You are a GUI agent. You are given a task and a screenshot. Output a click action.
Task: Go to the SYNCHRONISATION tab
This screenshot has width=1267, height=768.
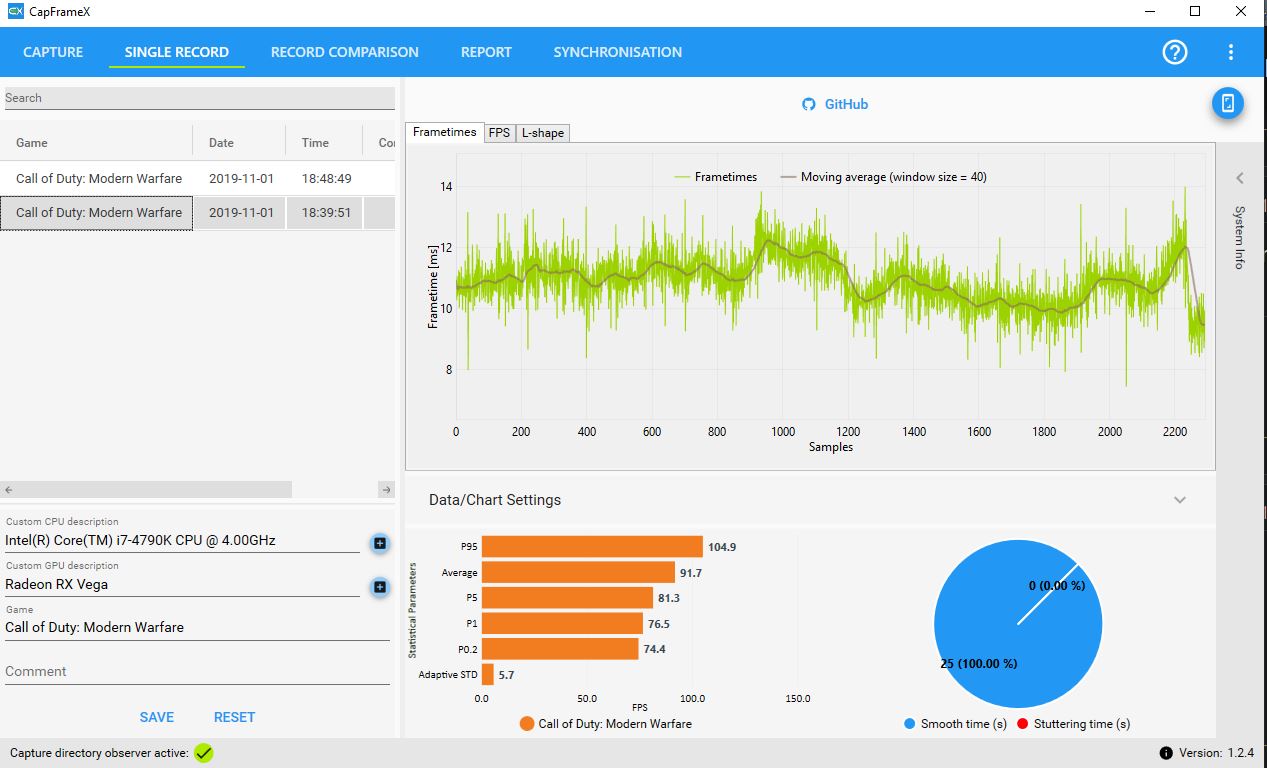pyautogui.click(x=618, y=52)
